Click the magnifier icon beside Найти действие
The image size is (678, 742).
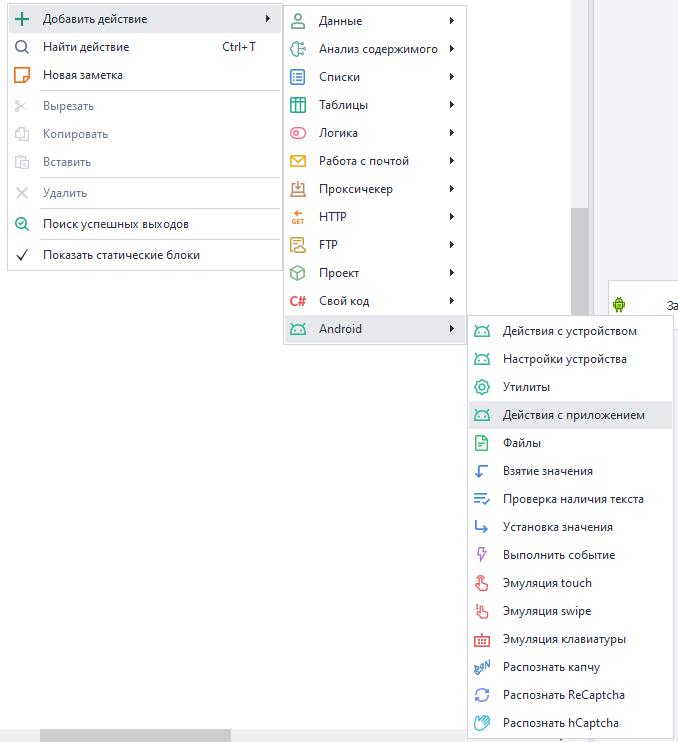click(x=22, y=46)
